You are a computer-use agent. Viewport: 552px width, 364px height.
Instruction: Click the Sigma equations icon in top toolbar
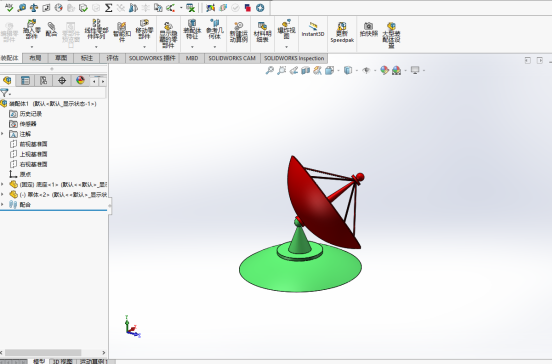pyautogui.click(x=108, y=8)
